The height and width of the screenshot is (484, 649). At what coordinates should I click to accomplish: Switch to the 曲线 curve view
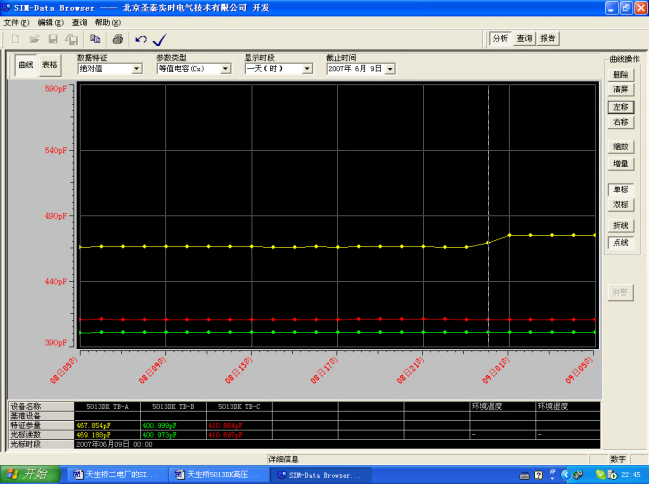(x=26, y=65)
